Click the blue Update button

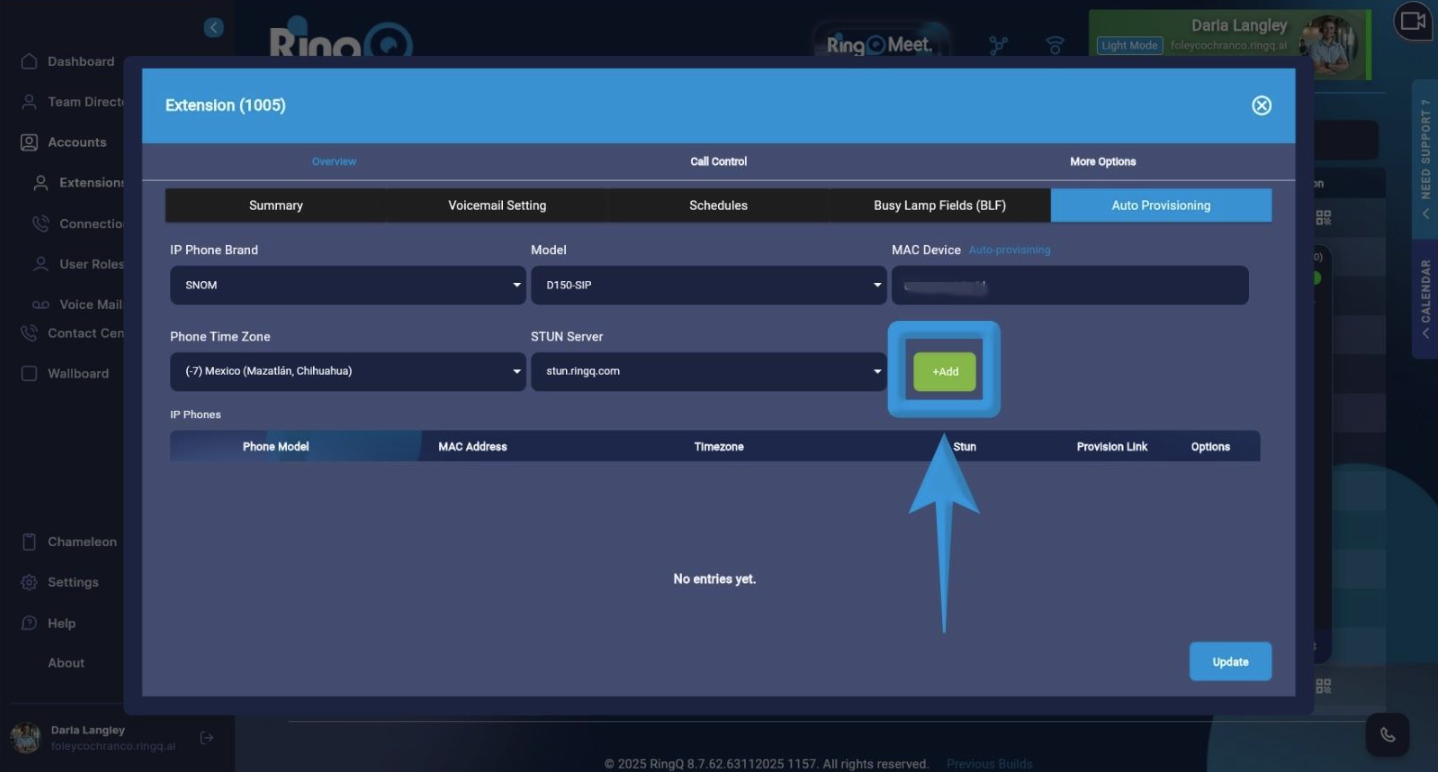[1230, 662]
